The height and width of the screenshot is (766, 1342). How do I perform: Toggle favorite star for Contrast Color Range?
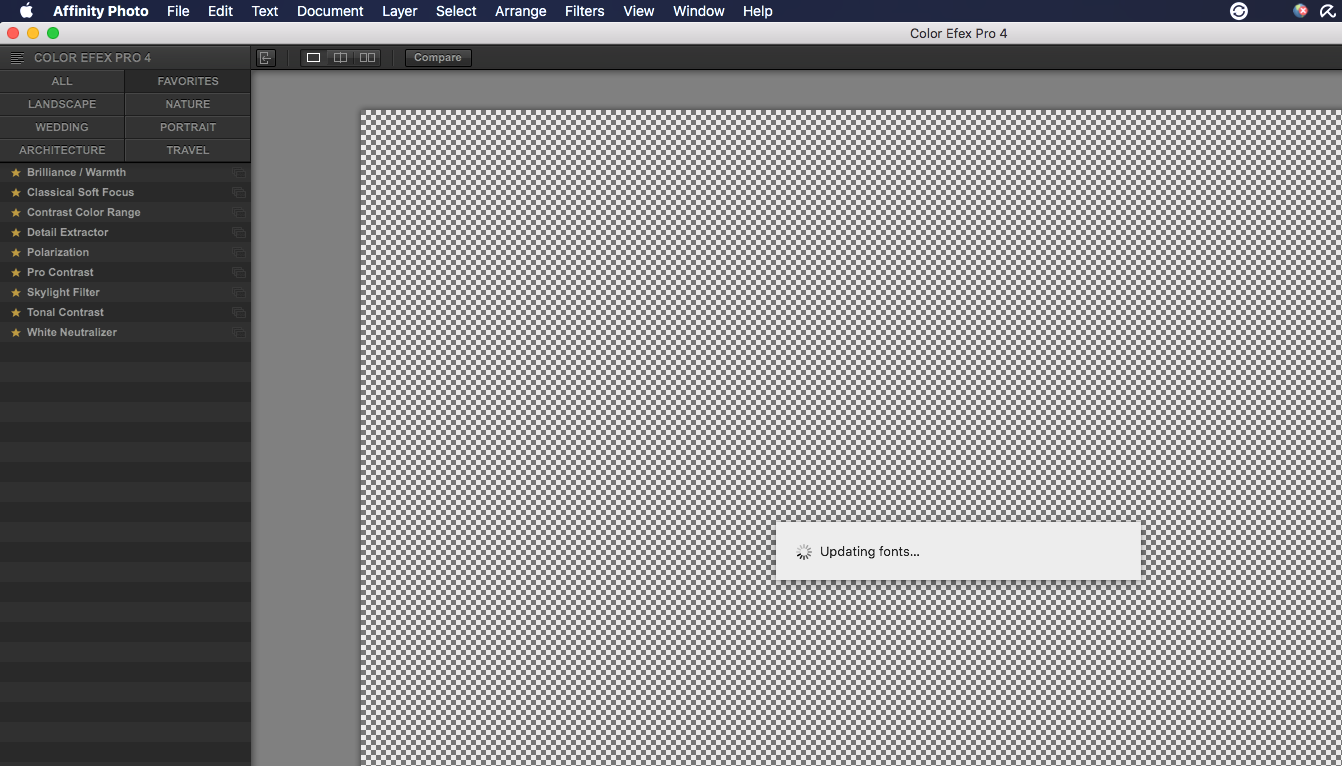[15, 212]
